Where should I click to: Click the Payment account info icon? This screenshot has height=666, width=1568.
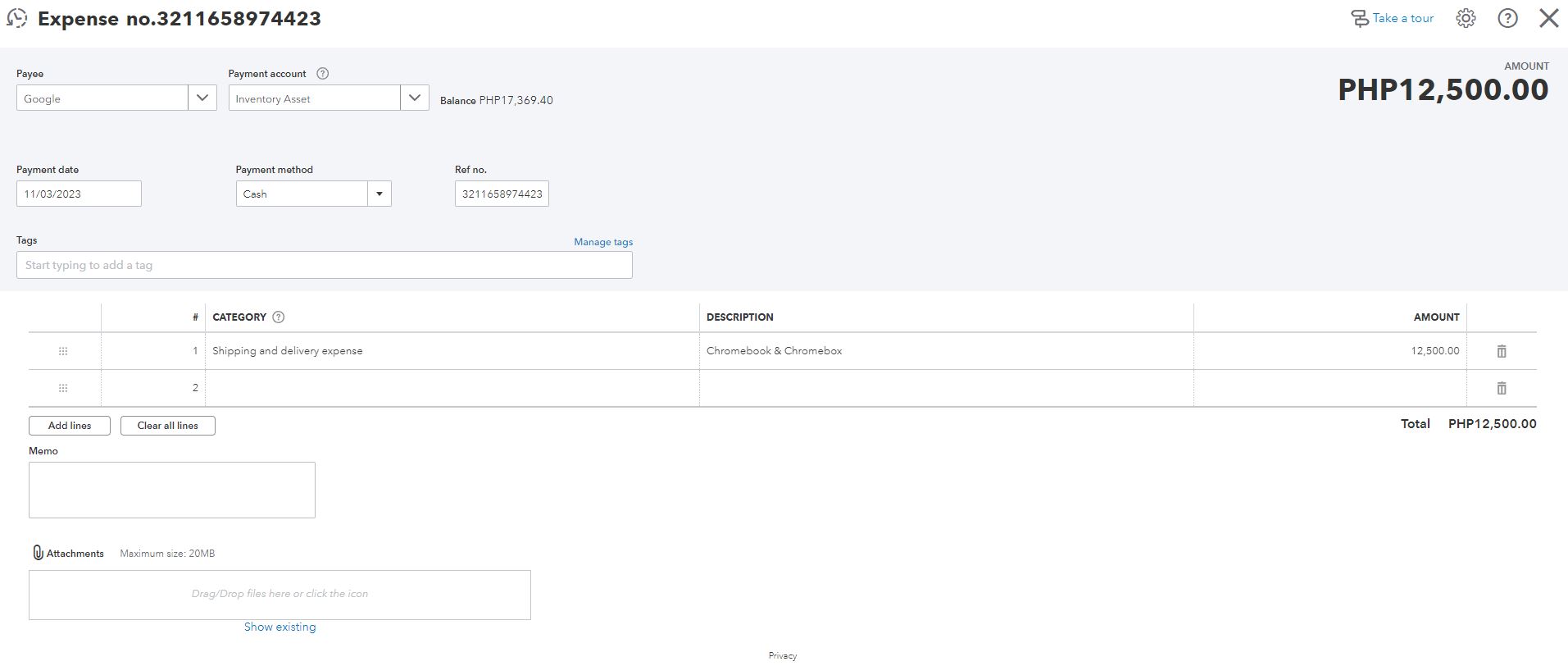click(x=323, y=74)
